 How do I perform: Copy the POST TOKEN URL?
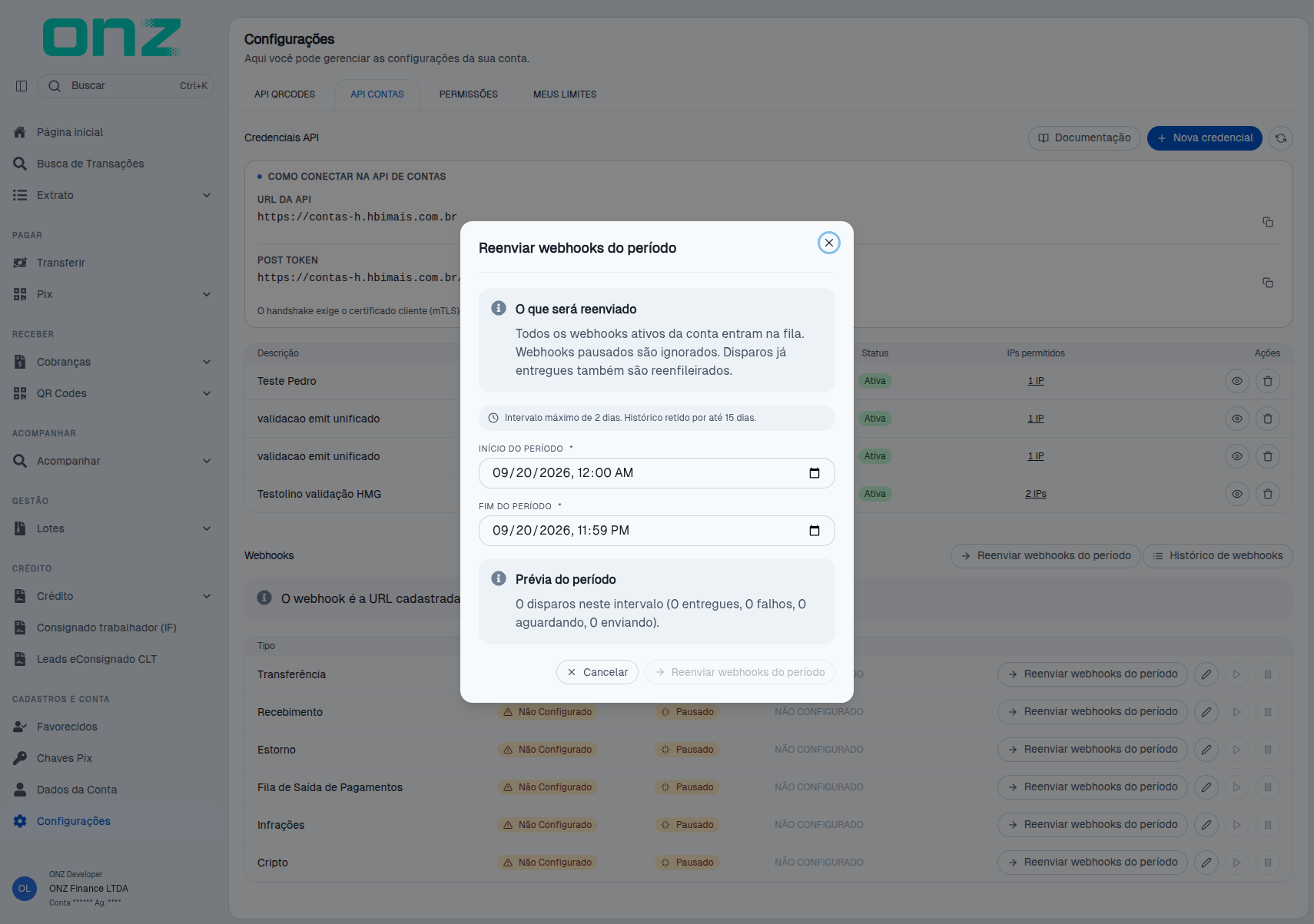pyautogui.click(x=1268, y=283)
